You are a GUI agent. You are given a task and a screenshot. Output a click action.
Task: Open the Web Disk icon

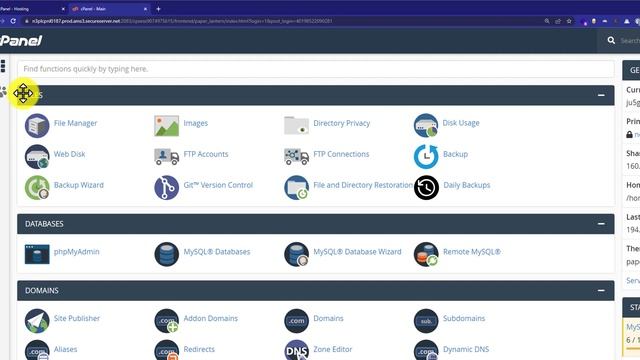pos(37,156)
